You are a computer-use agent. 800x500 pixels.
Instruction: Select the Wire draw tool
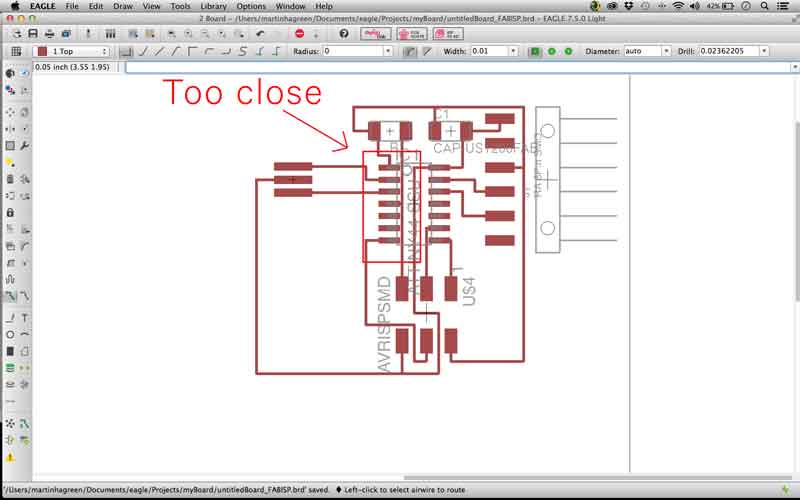coord(10,318)
